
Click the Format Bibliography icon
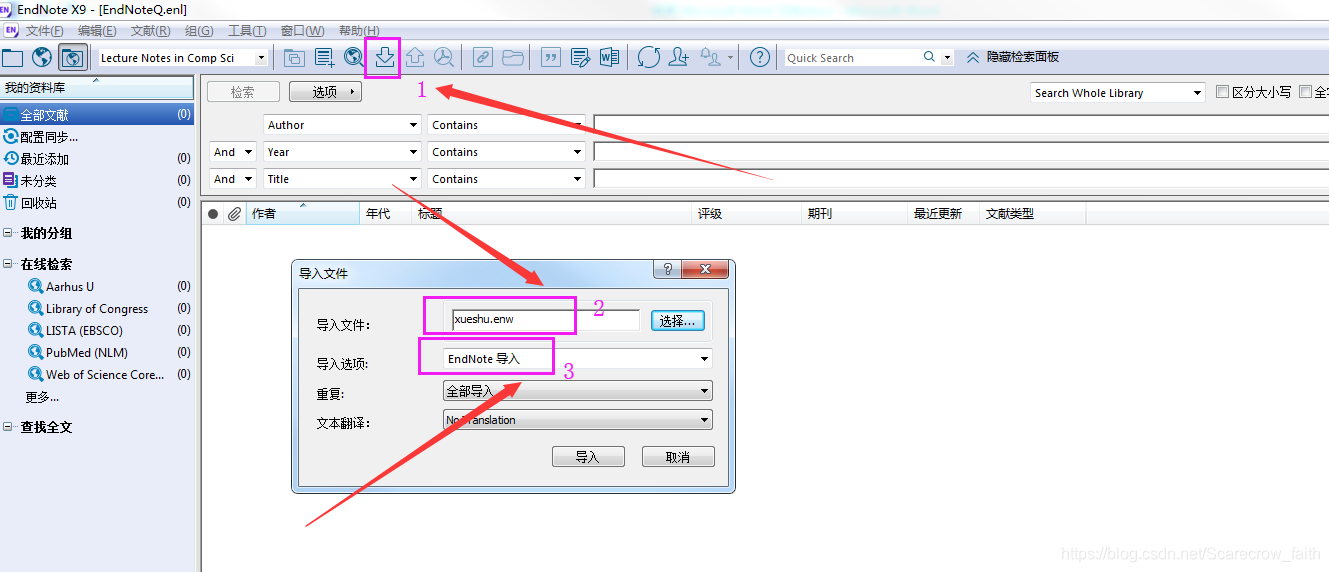(580, 58)
